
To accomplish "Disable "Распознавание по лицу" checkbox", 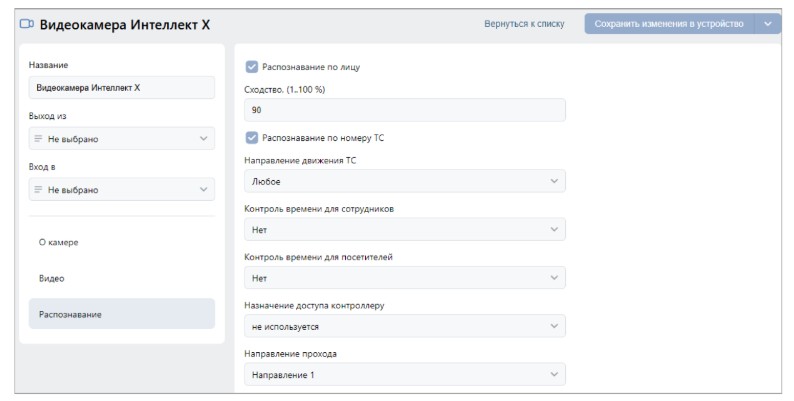I will tap(251, 67).
